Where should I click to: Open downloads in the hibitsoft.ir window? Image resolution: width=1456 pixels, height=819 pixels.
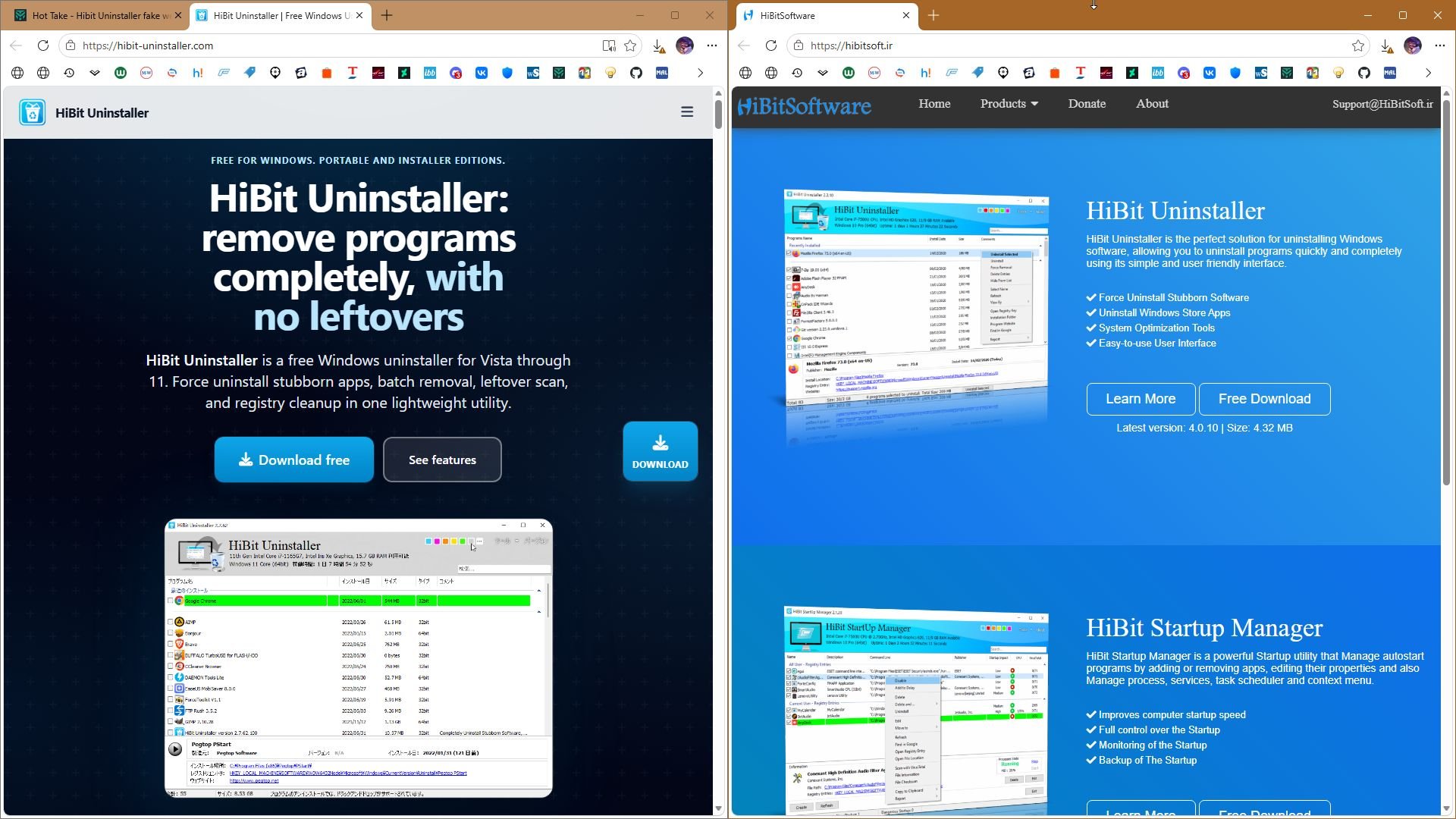pos(1386,45)
